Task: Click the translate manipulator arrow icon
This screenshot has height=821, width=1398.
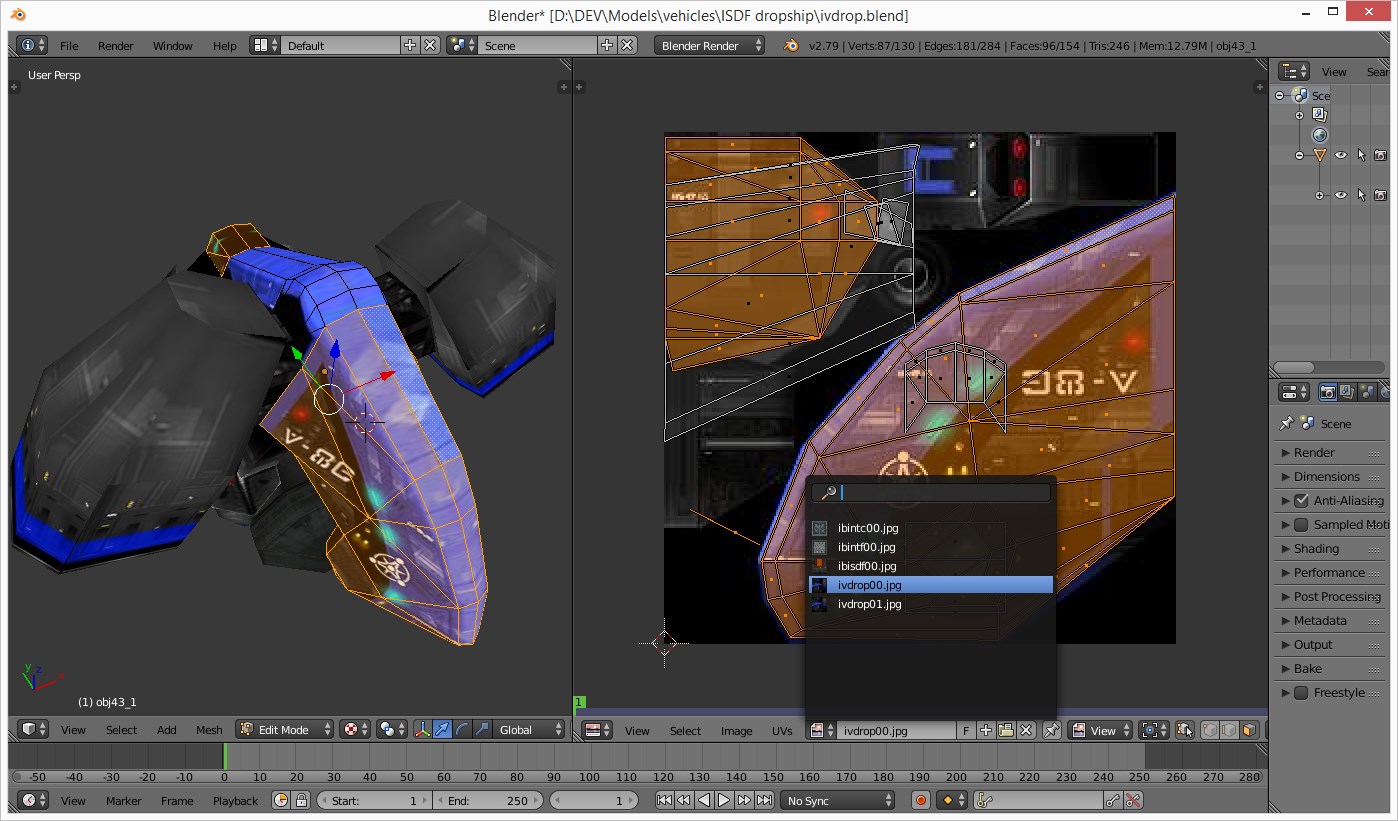Action: coord(443,730)
